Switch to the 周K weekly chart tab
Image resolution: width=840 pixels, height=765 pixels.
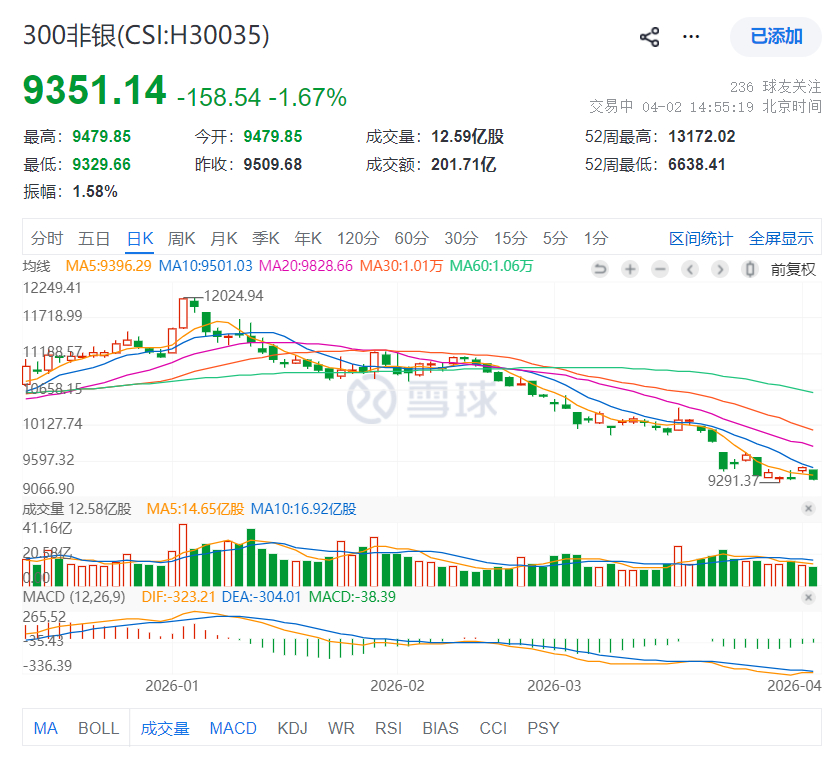click(181, 238)
